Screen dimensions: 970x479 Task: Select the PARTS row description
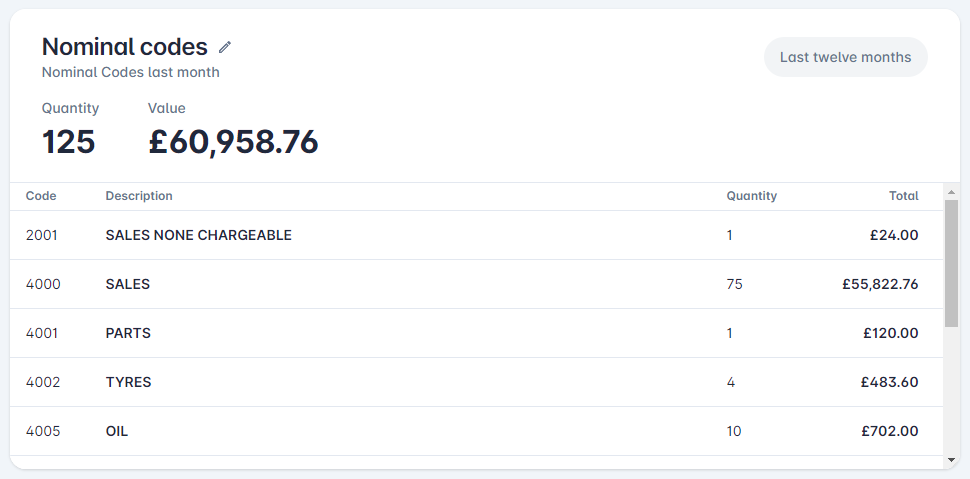[x=128, y=333]
